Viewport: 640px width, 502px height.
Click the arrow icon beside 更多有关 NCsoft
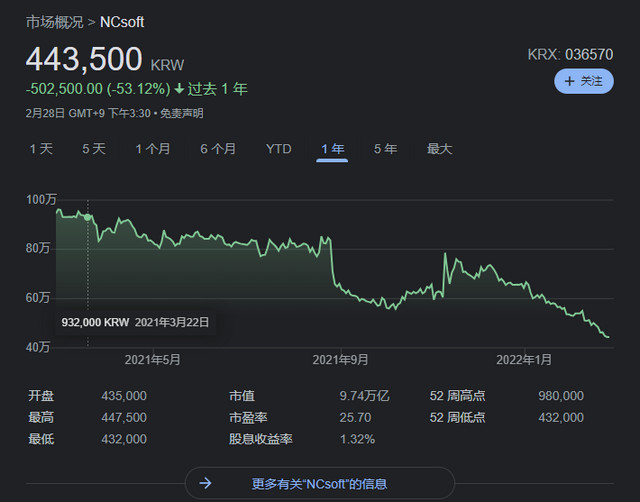(205, 483)
